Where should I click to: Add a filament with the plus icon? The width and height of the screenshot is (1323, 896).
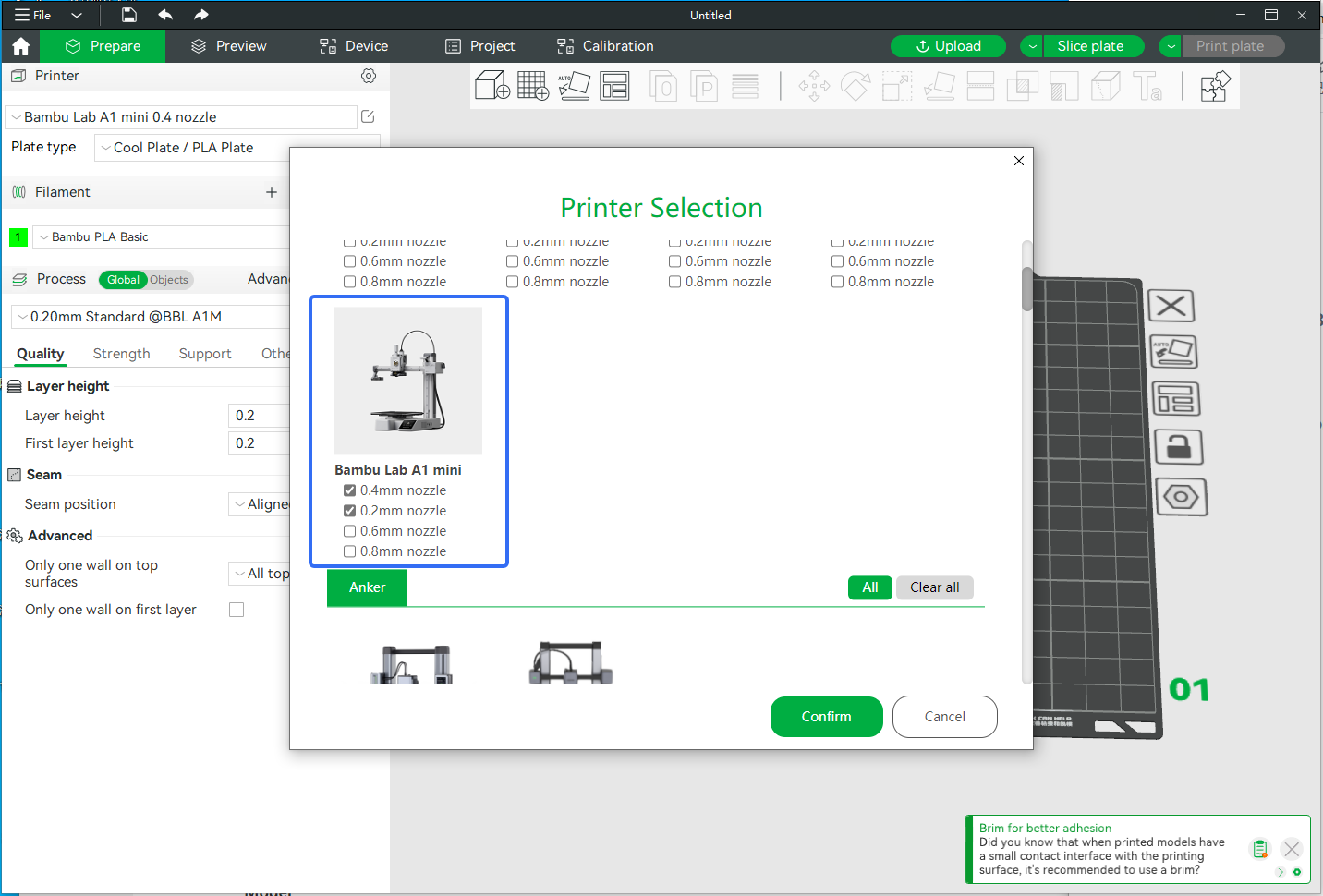coord(272,192)
